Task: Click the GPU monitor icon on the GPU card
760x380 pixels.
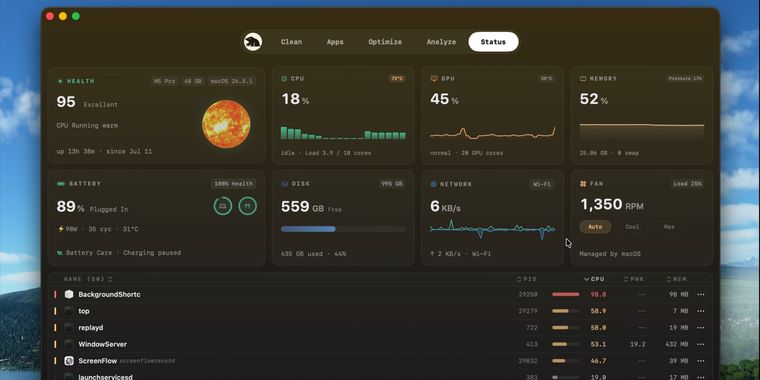Action: tap(434, 79)
